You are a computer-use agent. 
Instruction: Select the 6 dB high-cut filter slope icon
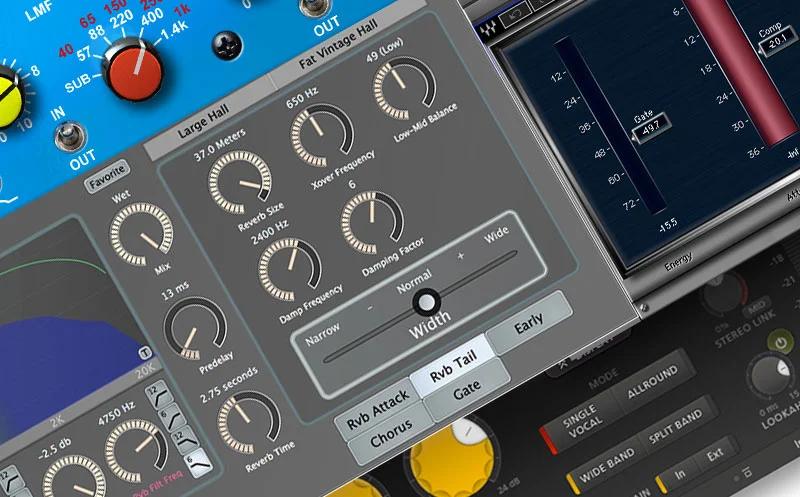coord(170,418)
